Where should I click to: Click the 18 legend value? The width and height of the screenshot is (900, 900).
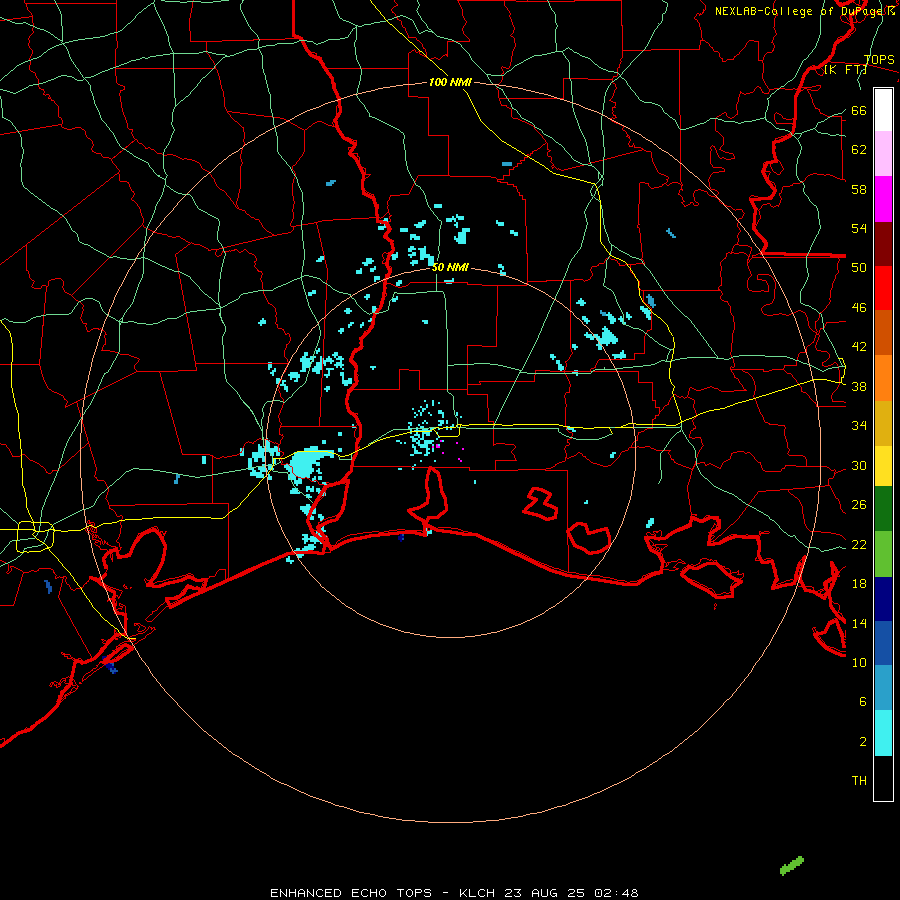[x=859, y=583]
